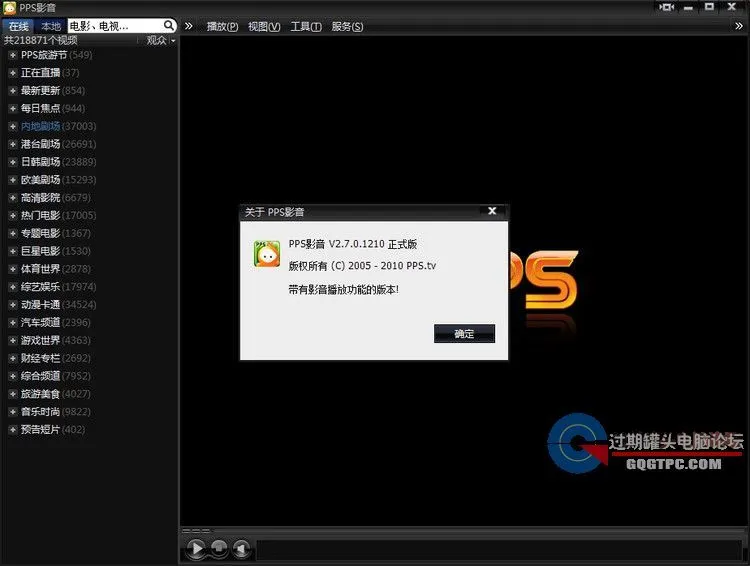Image resolution: width=750 pixels, height=566 pixels.
Task: Click the play button in player controls
Action: [196, 548]
